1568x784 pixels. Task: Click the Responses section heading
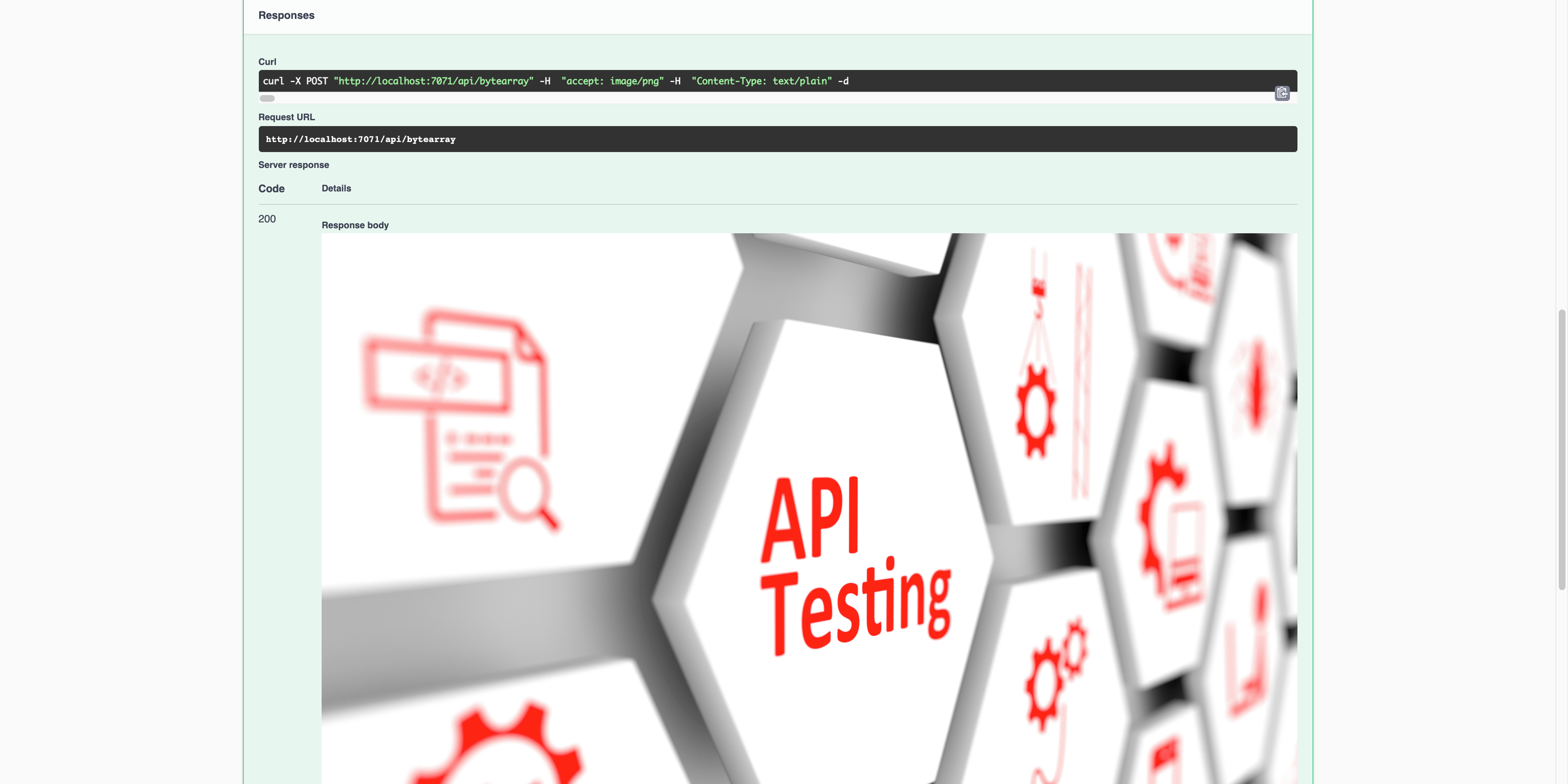coord(286,15)
